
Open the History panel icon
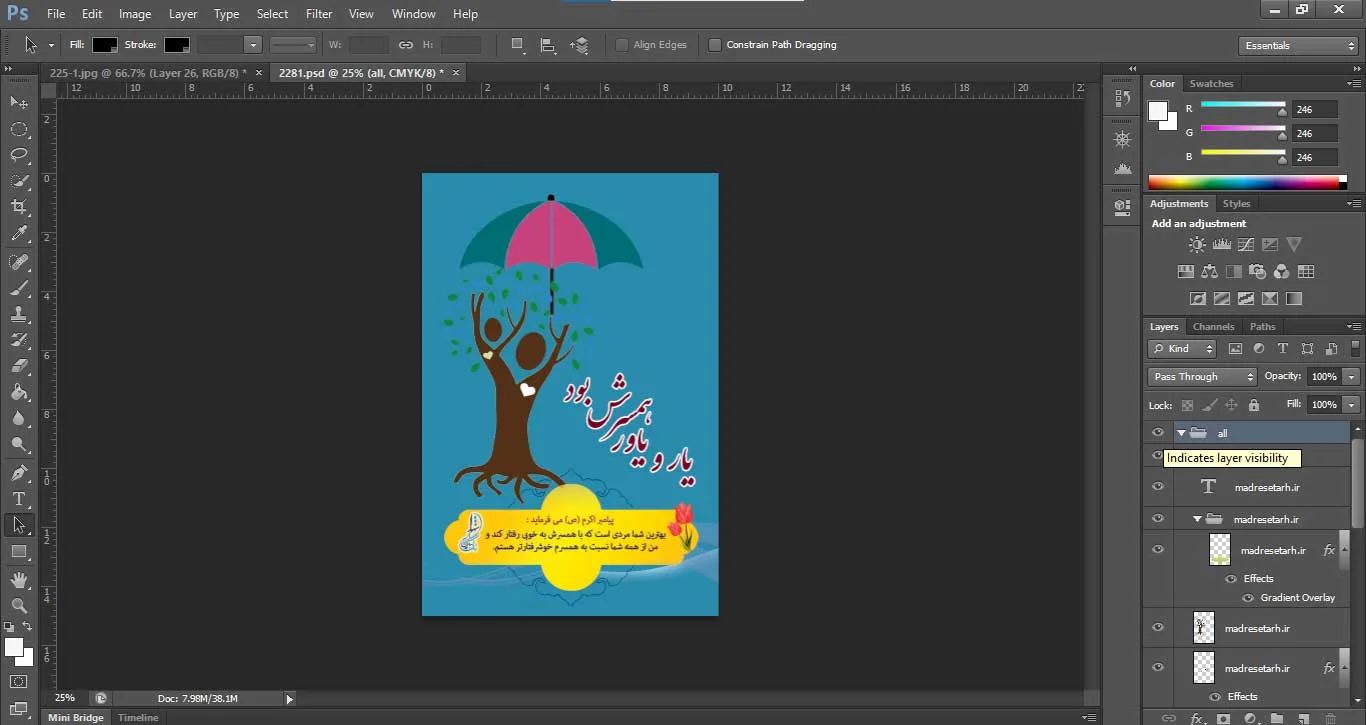tap(1122, 99)
